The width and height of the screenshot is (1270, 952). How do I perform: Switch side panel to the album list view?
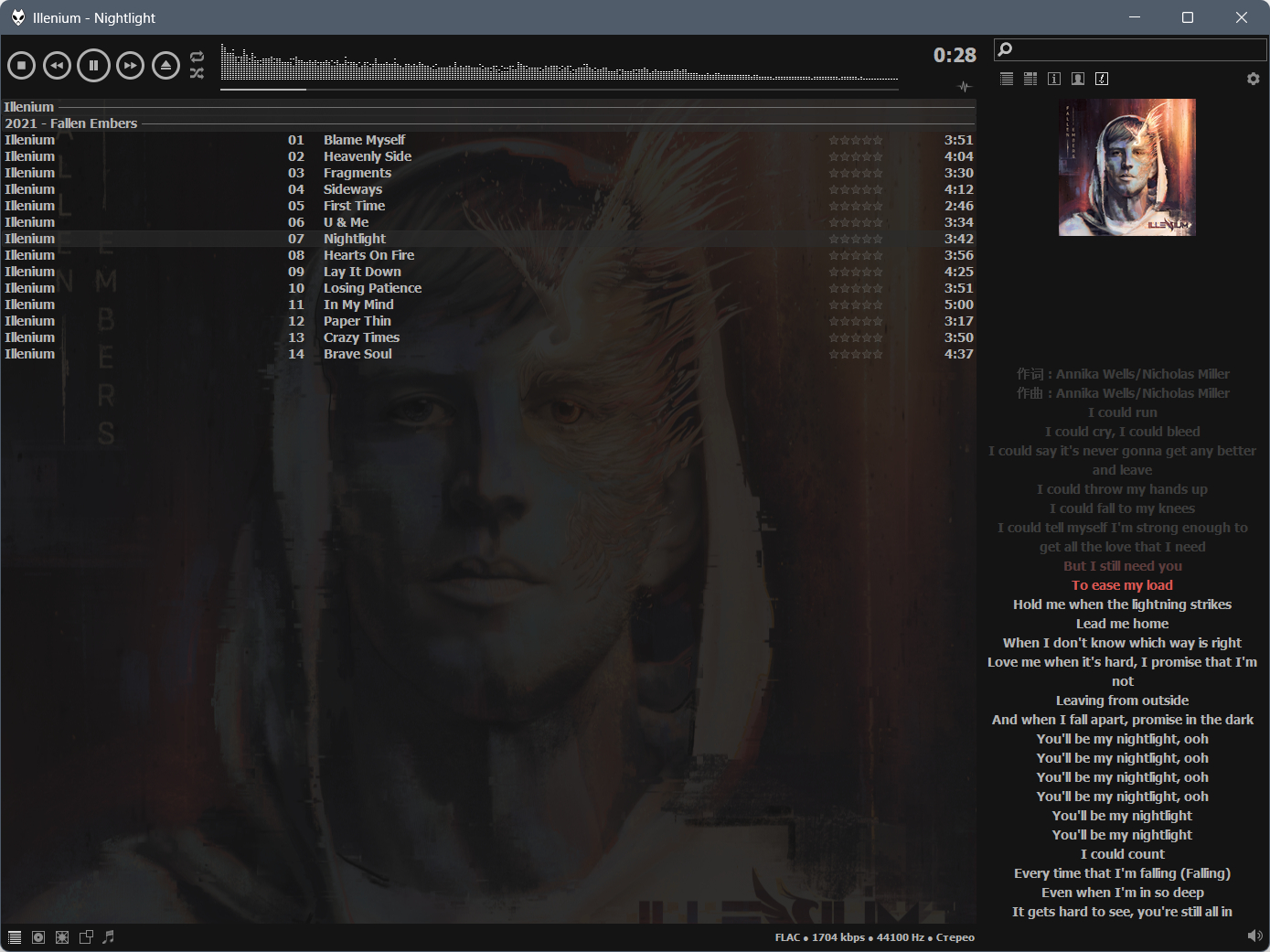[1030, 79]
